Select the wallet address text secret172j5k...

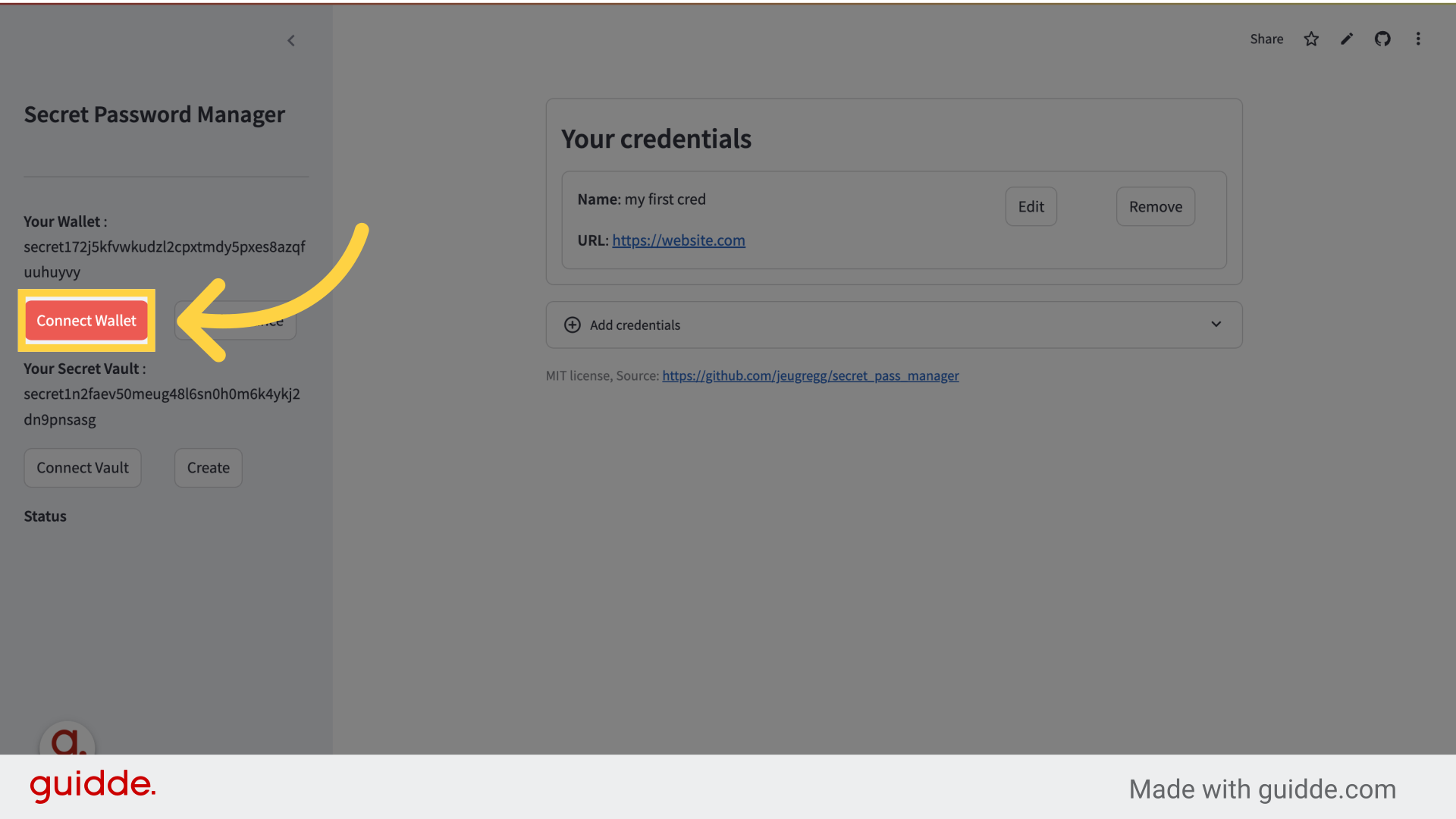[165, 259]
